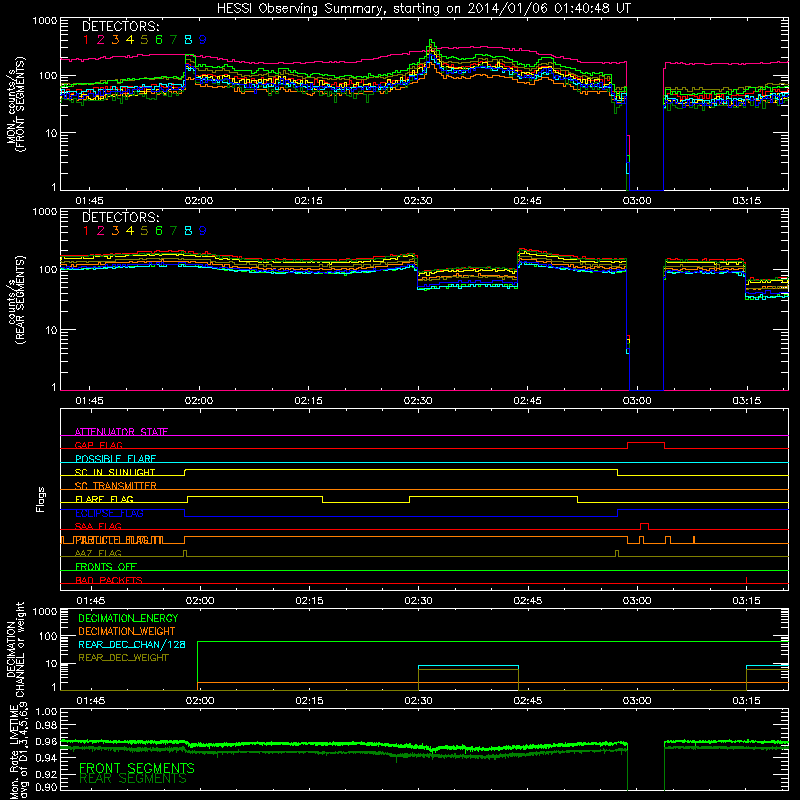Click the 03:00 tick label under flags plot
Image resolution: width=800 pixels, height=800 pixels.
[x=637, y=601]
